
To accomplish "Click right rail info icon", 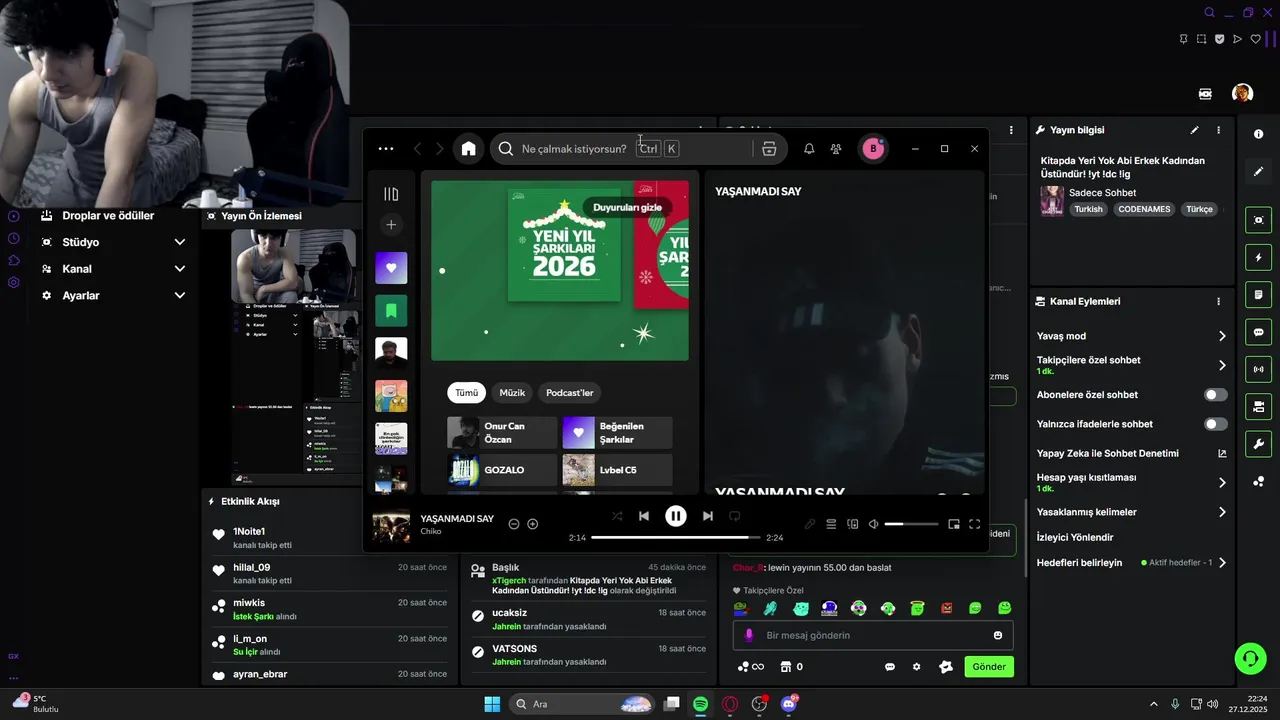I will click(x=1258, y=134).
